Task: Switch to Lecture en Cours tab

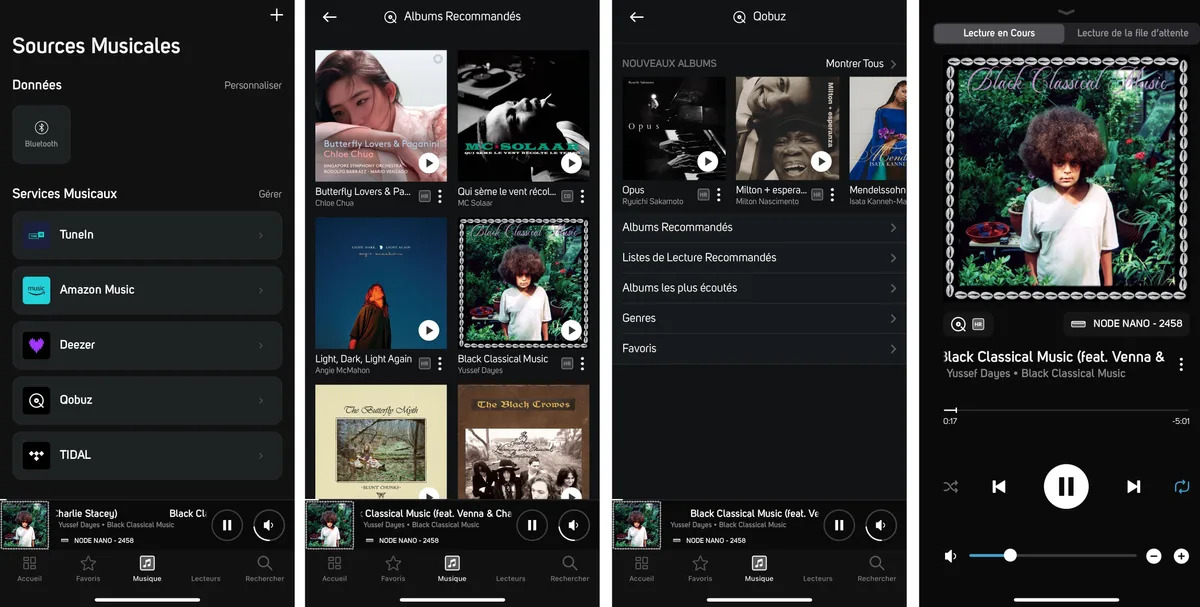Action: click(999, 33)
